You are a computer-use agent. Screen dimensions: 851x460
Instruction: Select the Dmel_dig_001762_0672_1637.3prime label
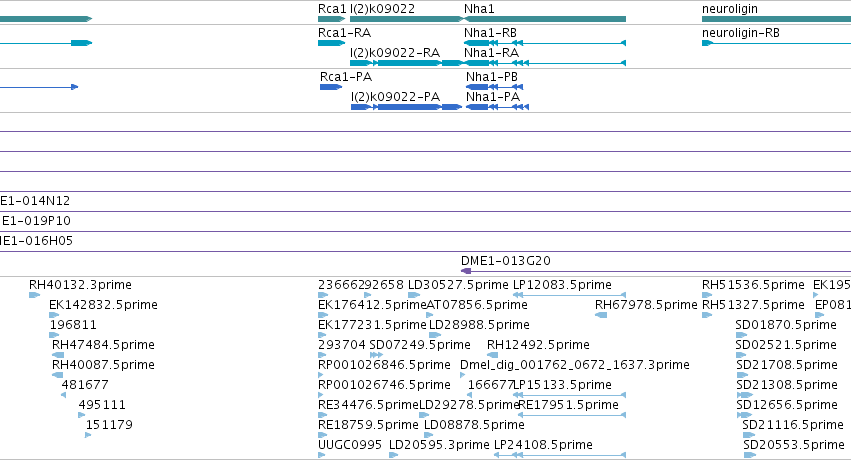tap(575, 365)
